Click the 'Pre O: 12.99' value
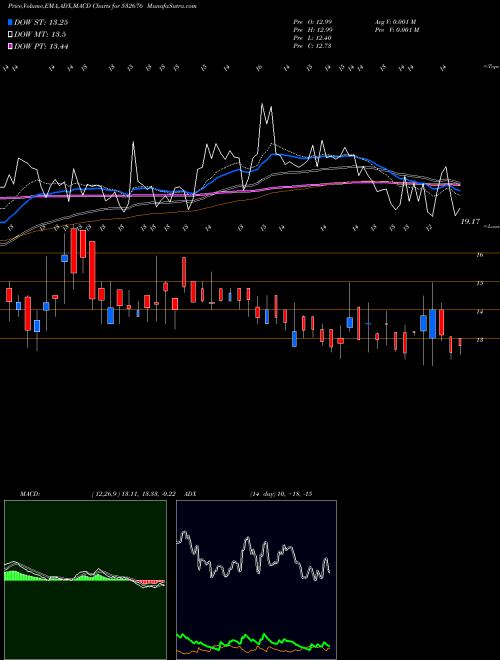Viewport: 500px width, 660px height. coord(312,22)
